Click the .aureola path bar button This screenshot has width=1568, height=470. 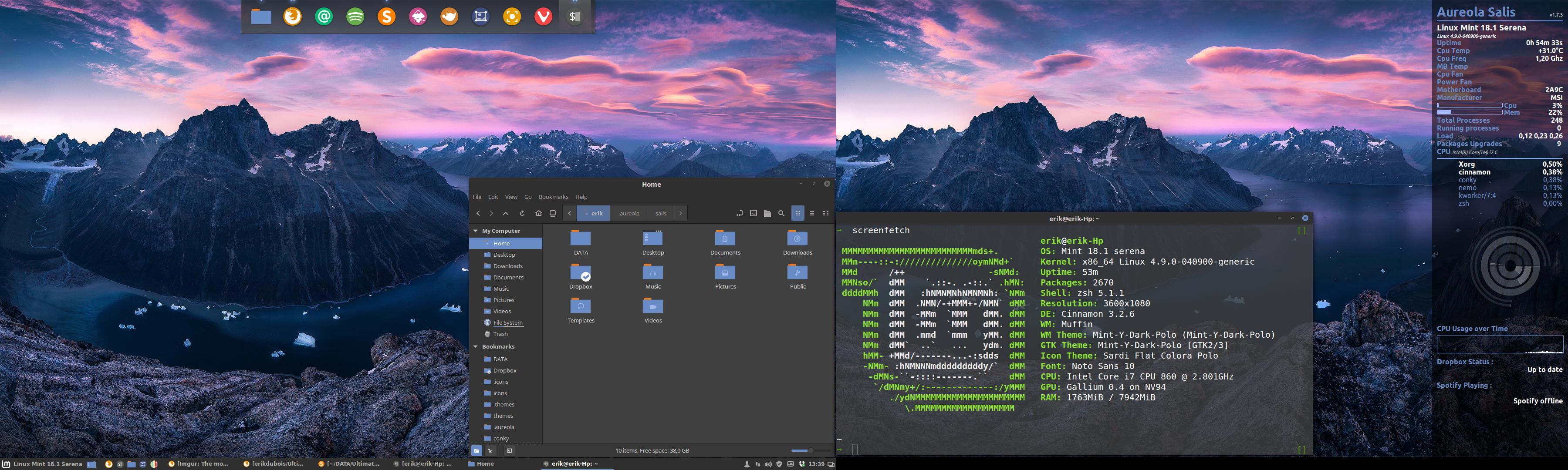pos(629,213)
